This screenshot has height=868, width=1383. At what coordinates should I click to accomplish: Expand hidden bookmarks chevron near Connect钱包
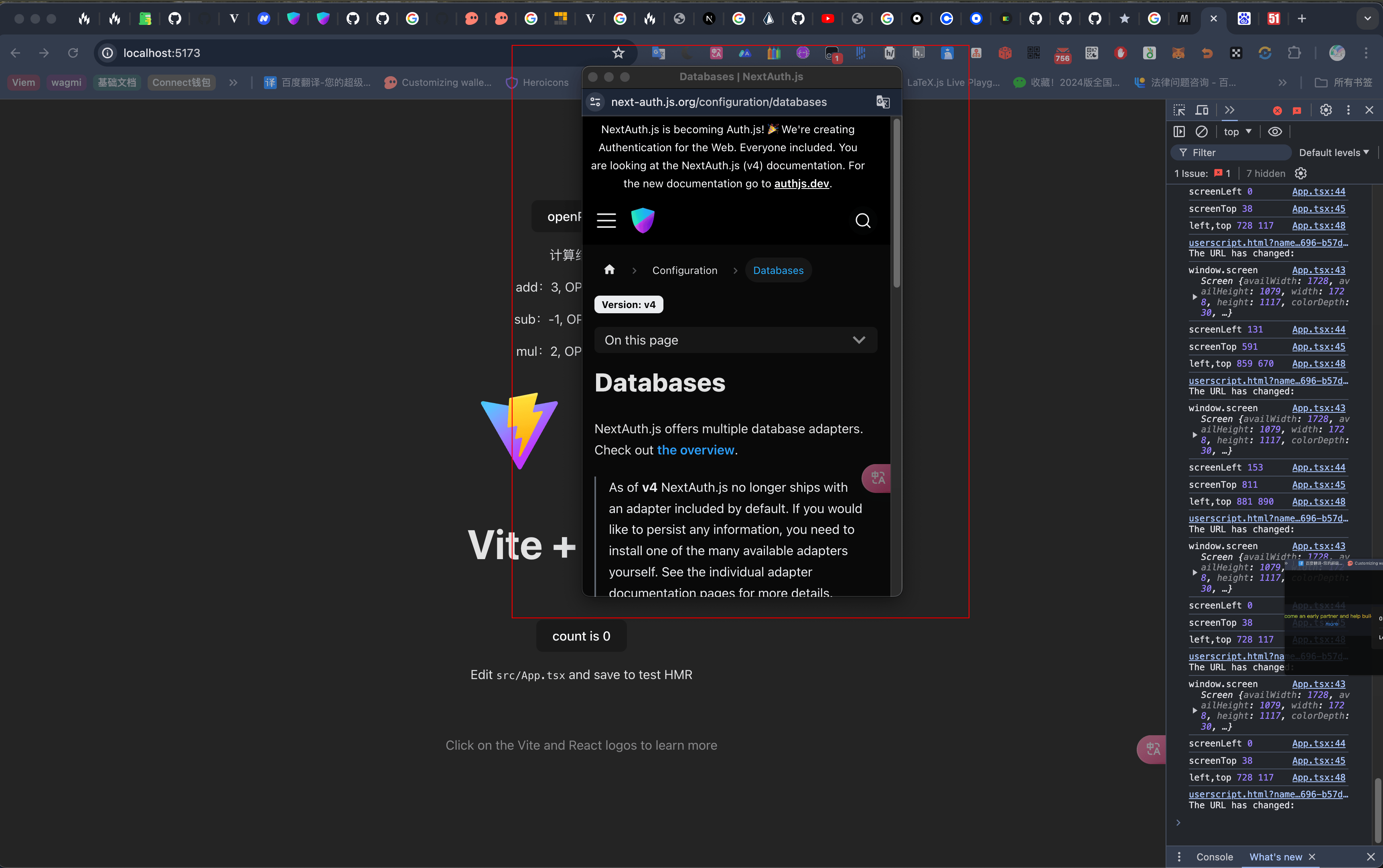coord(233,83)
